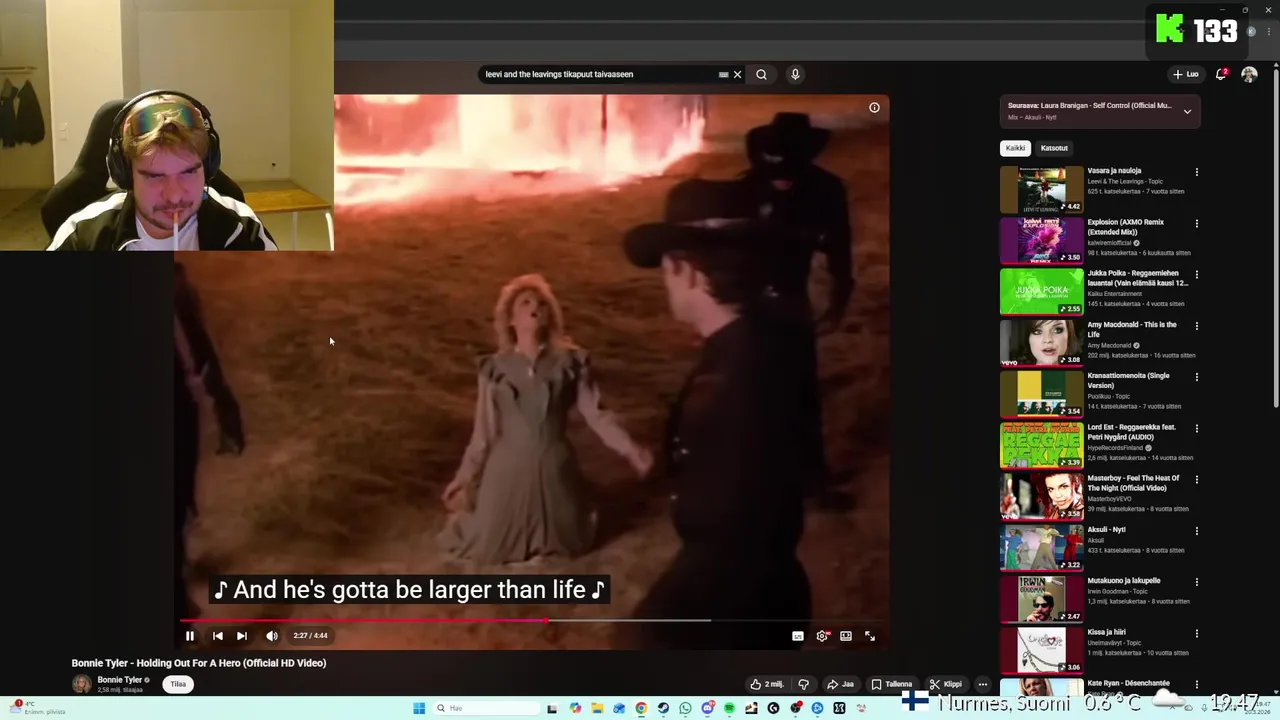Select the Katsotut filter chip
Screen dimensions: 1280x720
(x=1054, y=148)
